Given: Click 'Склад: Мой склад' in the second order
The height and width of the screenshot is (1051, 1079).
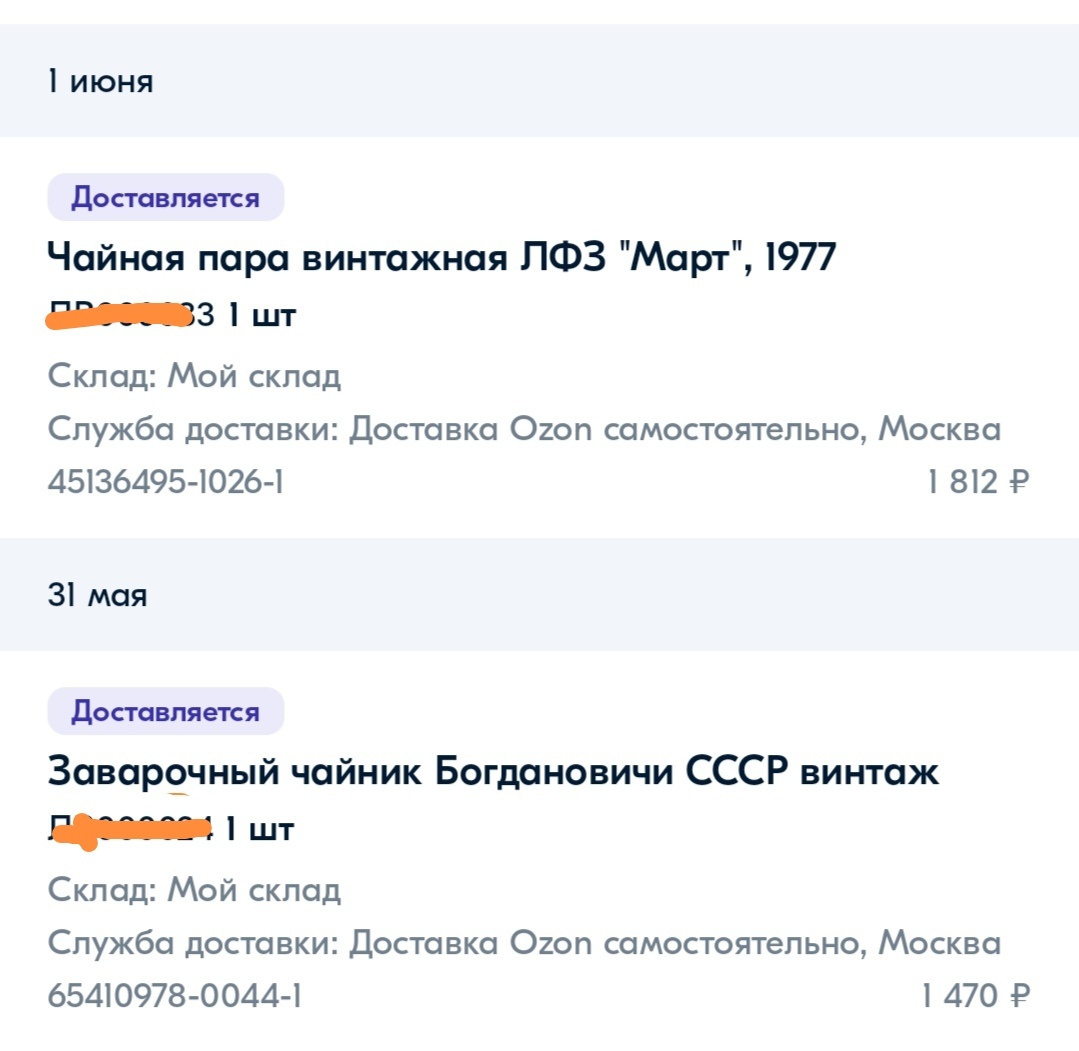Looking at the screenshot, I should coord(194,889).
